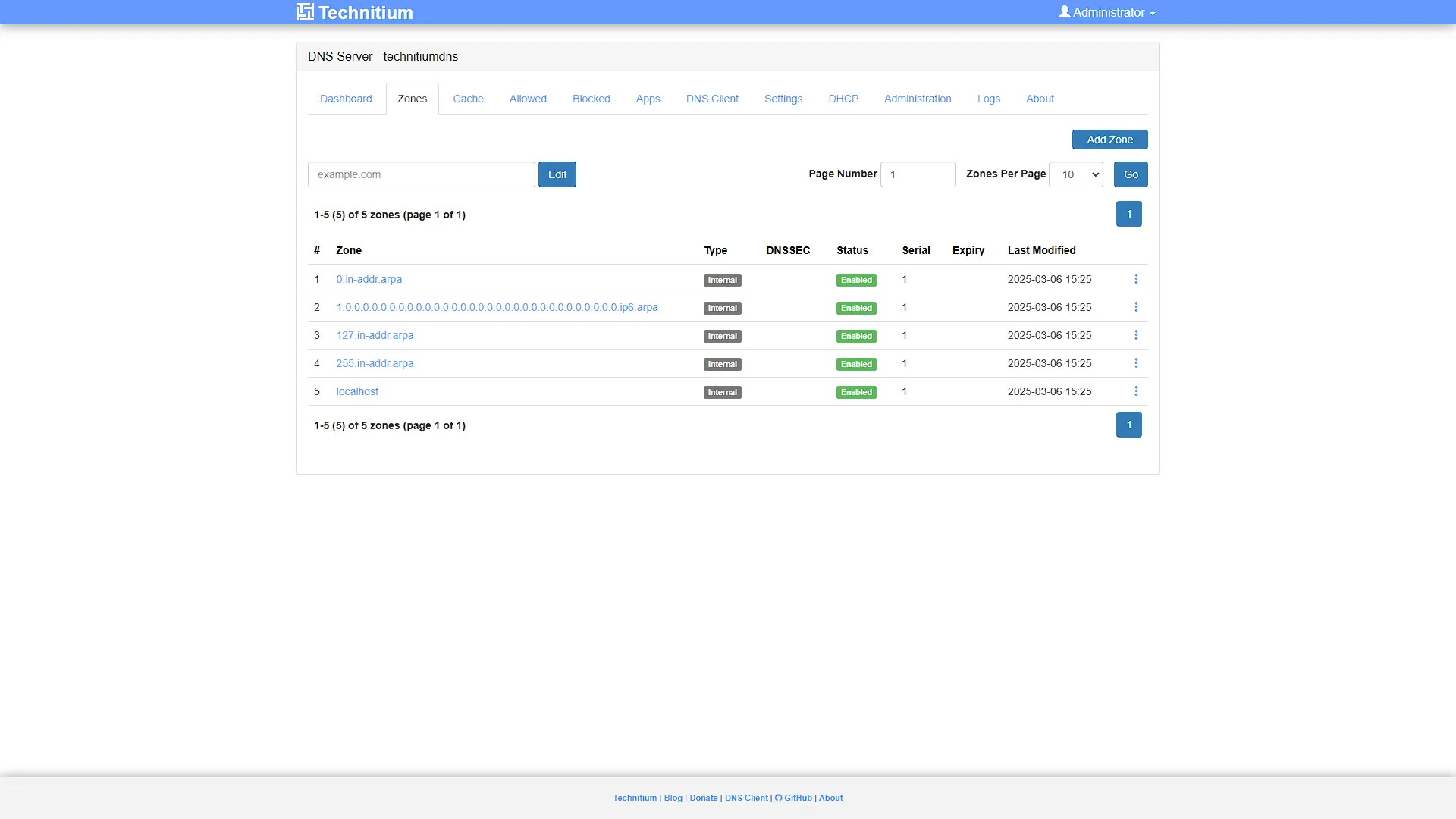The height and width of the screenshot is (819, 1456).
Task: Open the GitHub link in footer
Action: pos(793,798)
